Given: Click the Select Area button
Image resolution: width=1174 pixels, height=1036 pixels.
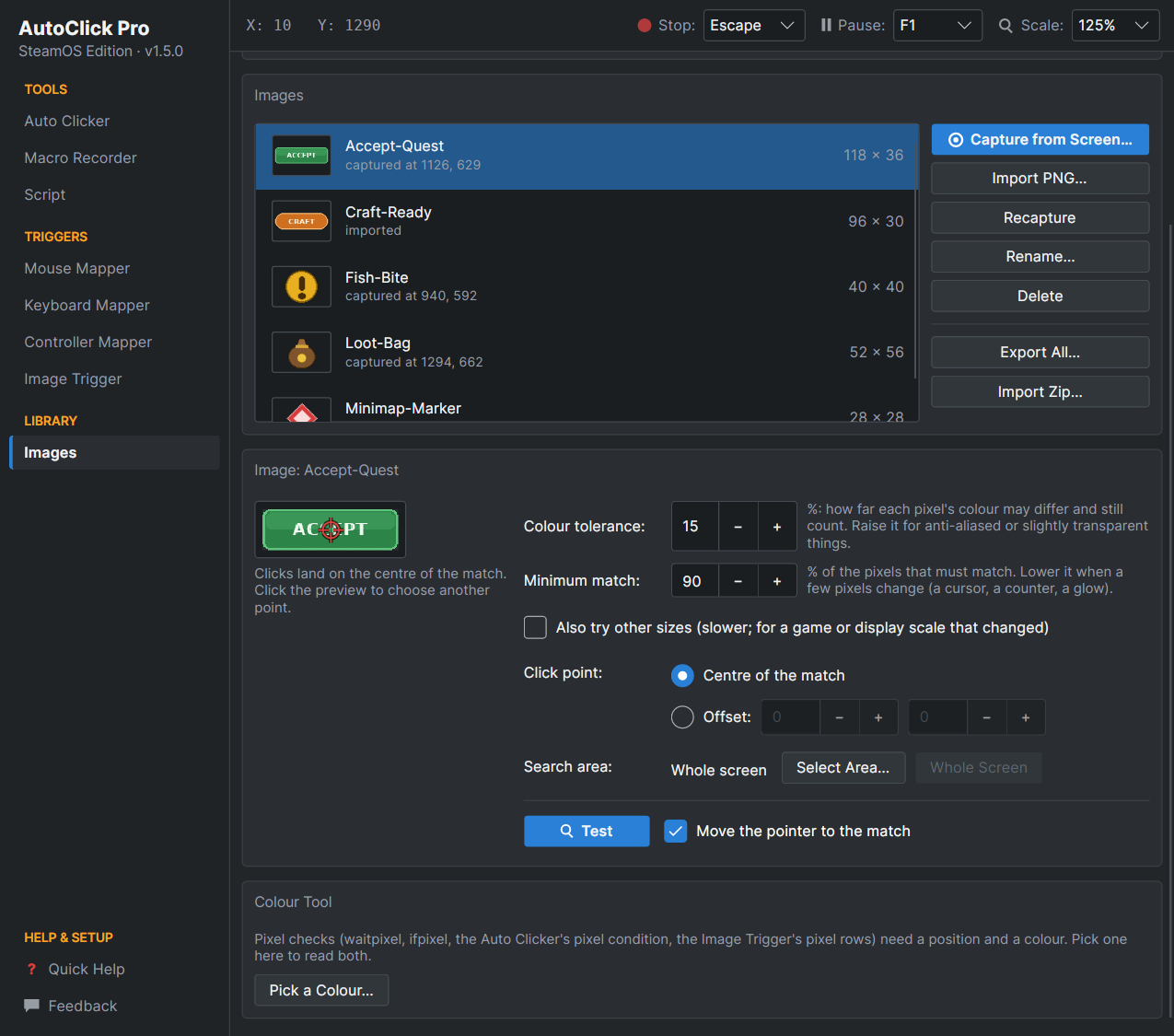Looking at the screenshot, I should (x=843, y=768).
